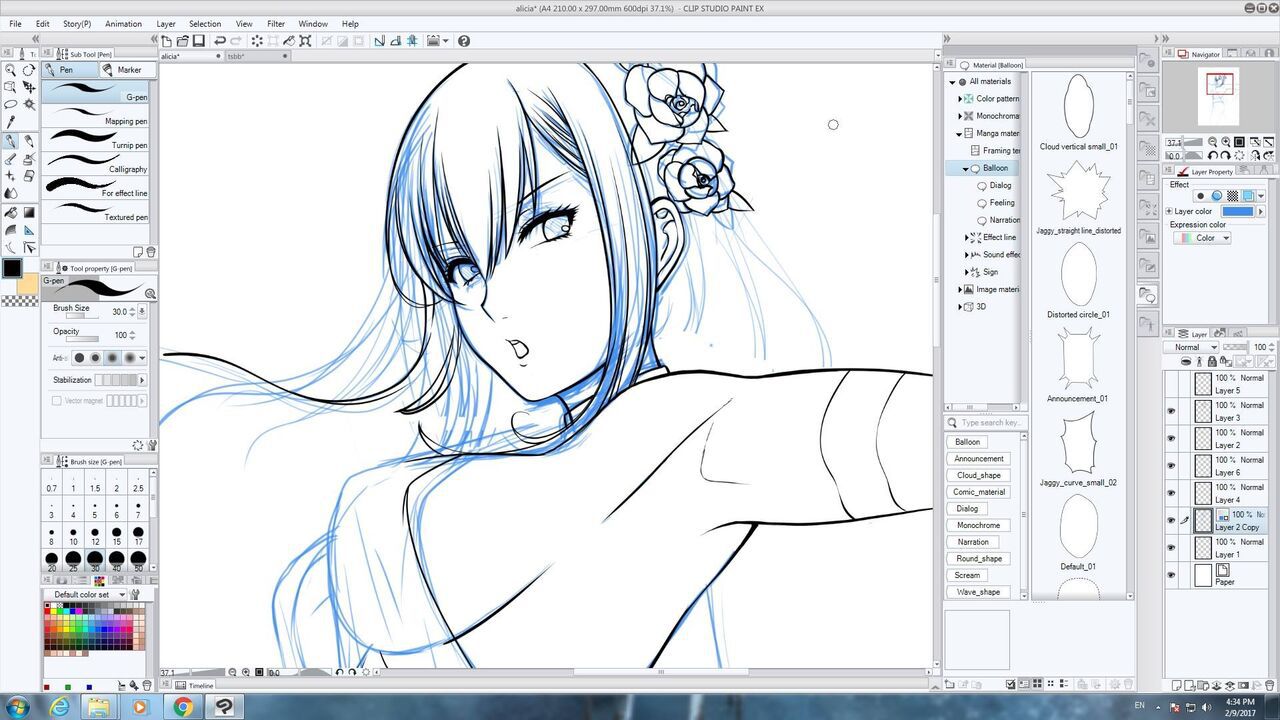Image resolution: width=1280 pixels, height=720 pixels.
Task: Click the Scale/rotate transform icon in the command bar
Action: coord(305,41)
